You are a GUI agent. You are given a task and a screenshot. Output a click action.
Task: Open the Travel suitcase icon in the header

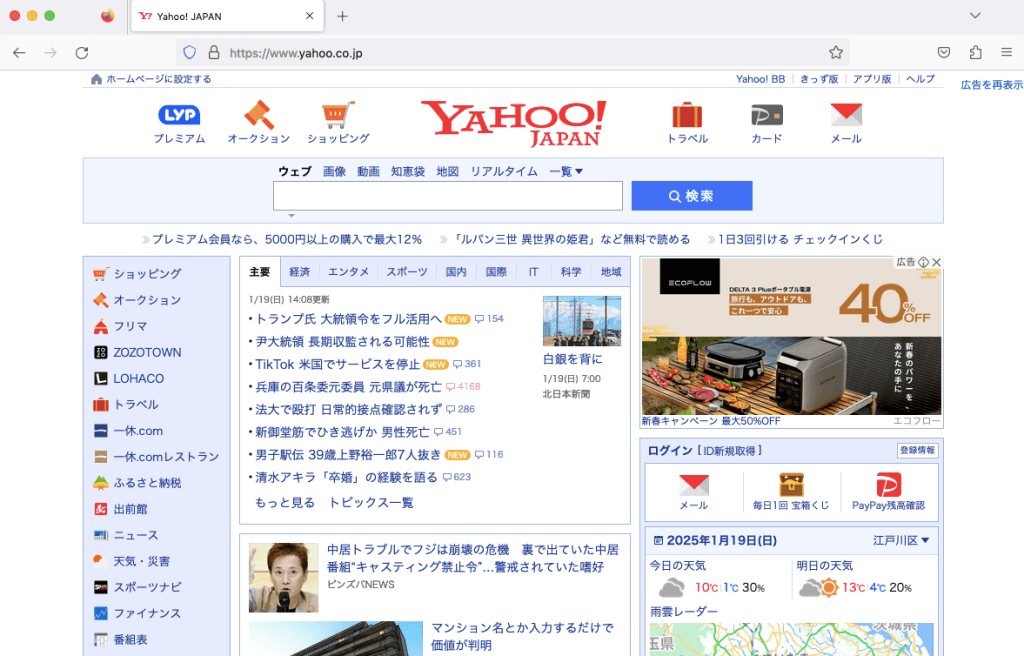pyautogui.click(x=687, y=115)
